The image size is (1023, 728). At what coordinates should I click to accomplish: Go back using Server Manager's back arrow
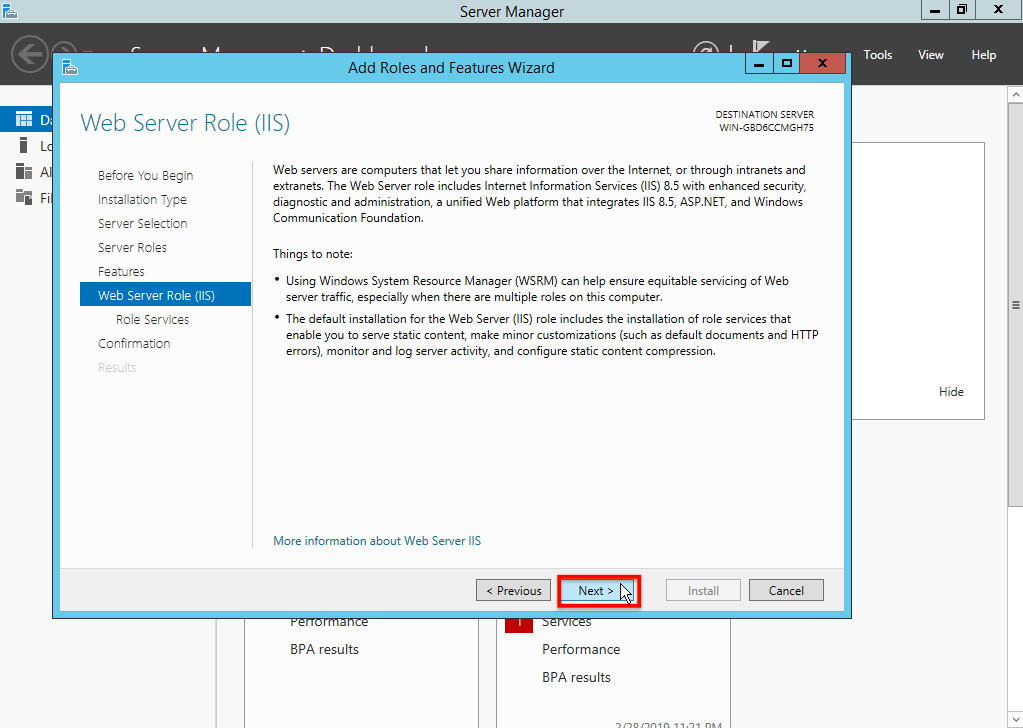coord(30,53)
